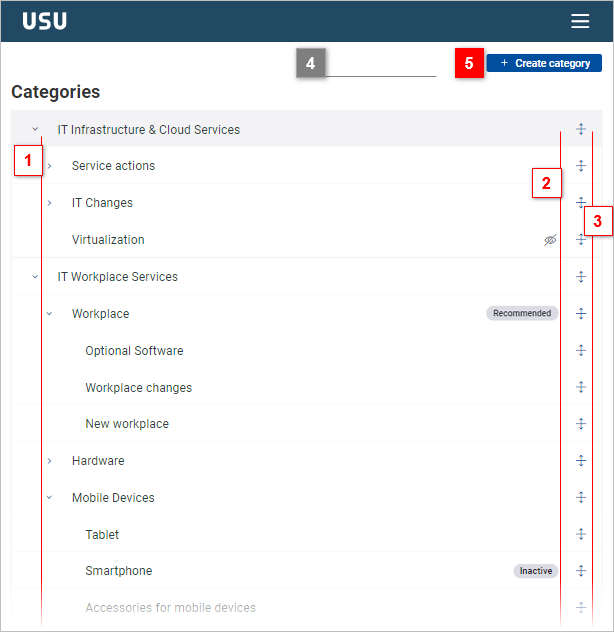Image resolution: width=614 pixels, height=632 pixels.
Task: Click the USU logo
Action: [x=45, y=21]
